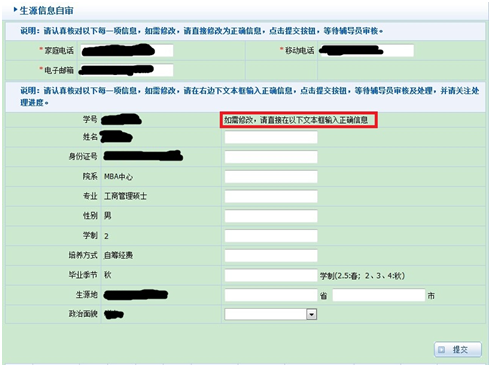Click the 身份证号 correction text box
This screenshot has height=367, width=491.
coord(271,157)
